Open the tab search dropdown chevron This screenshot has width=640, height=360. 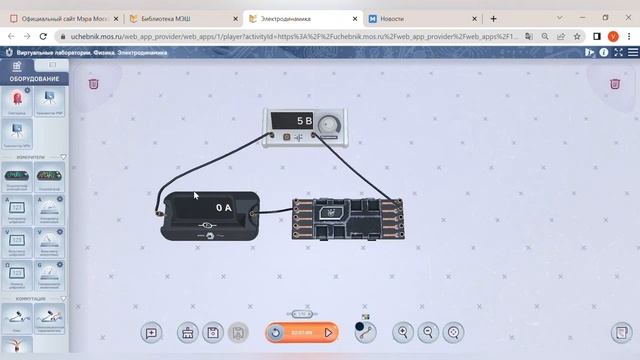pyautogui.click(x=560, y=18)
